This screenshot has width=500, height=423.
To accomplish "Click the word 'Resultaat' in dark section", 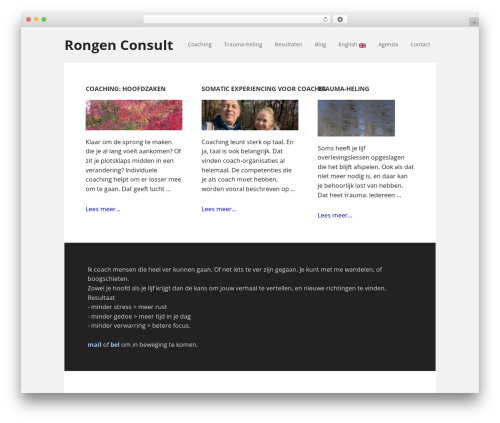I will click(x=101, y=298).
